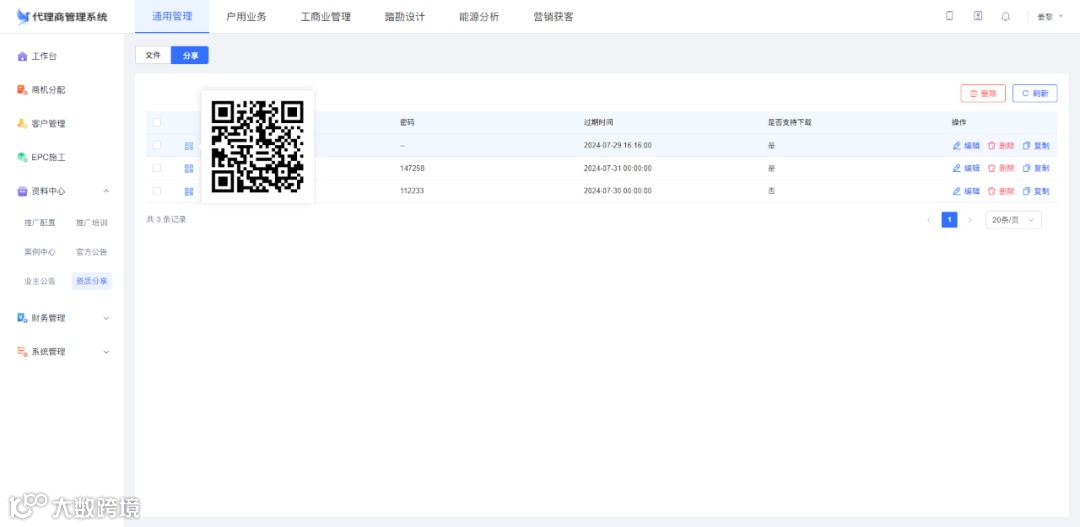The height and width of the screenshot is (527, 1080).
Task: Collapse the 资料中心 menu chevron
Action: 106,192
